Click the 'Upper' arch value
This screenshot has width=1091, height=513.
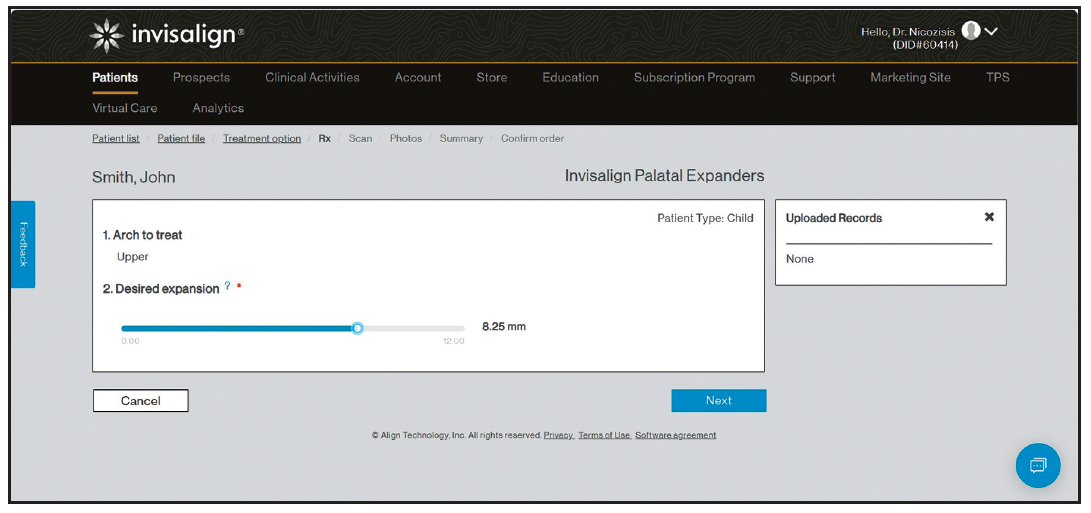point(133,256)
